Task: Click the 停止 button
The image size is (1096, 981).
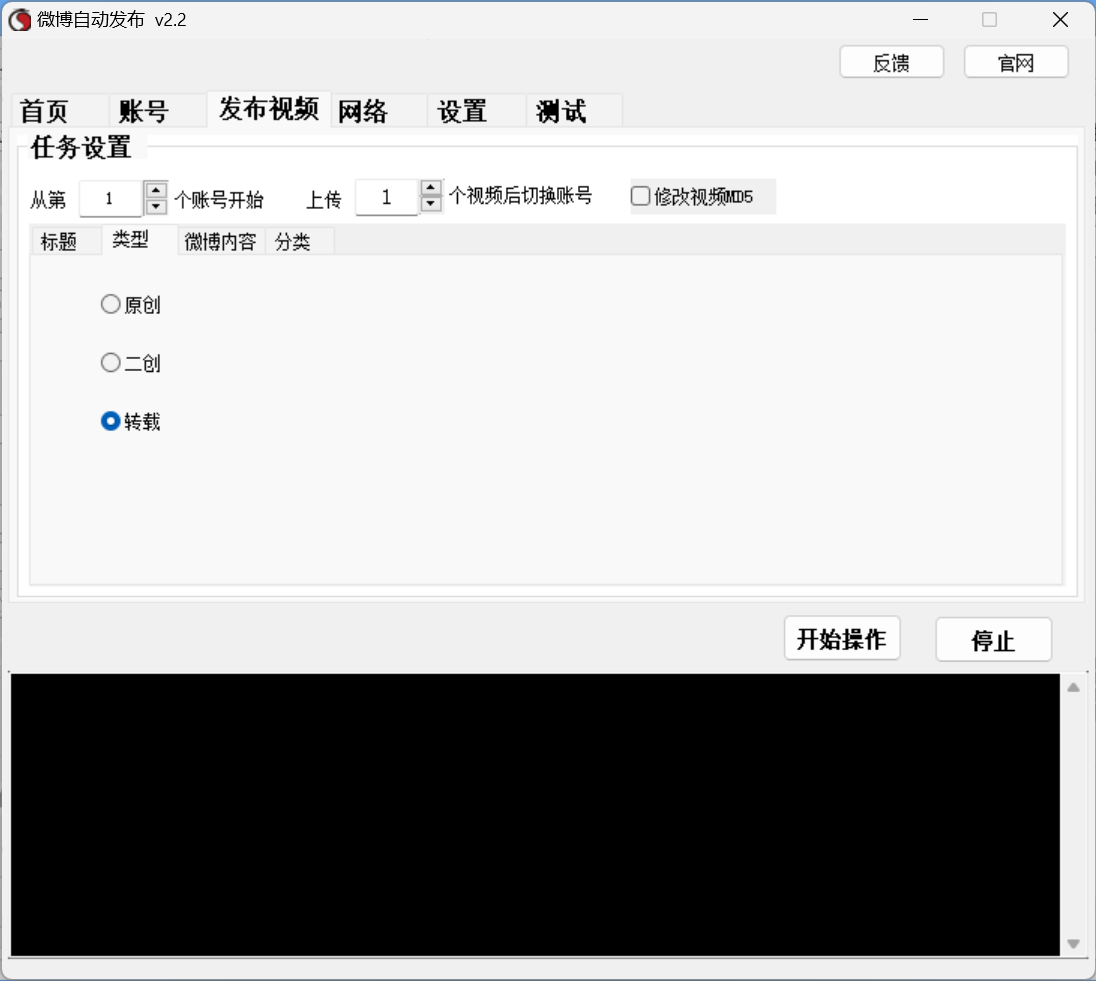Action: (993, 640)
